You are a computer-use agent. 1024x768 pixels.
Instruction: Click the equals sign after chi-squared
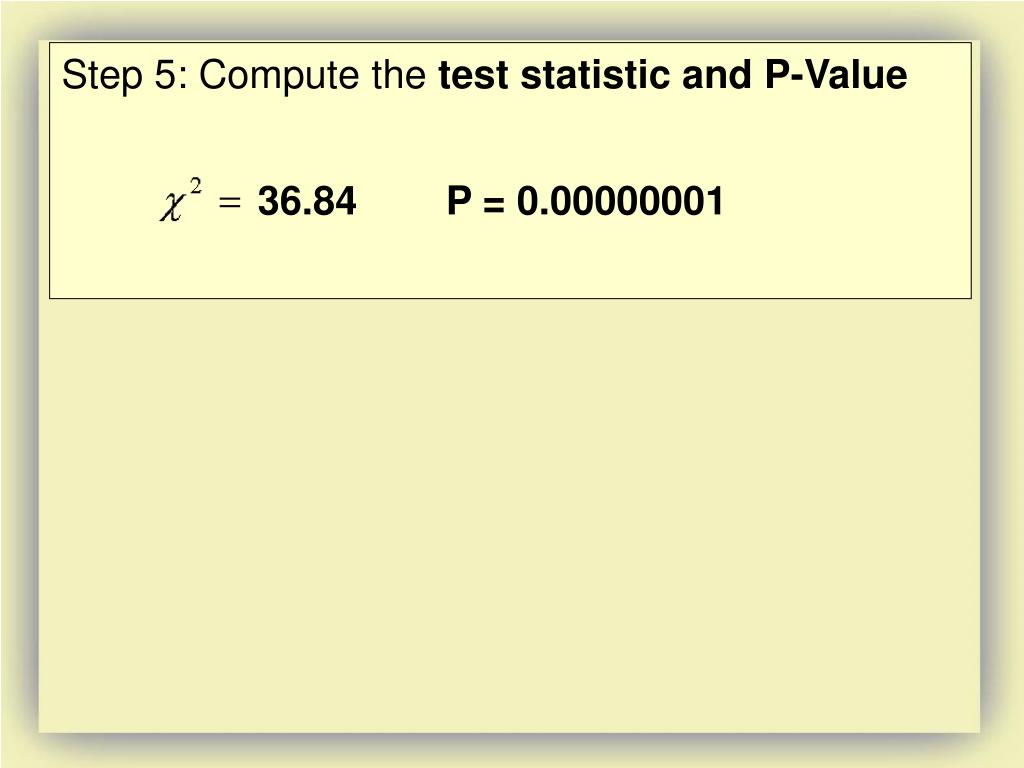(x=230, y=203)
